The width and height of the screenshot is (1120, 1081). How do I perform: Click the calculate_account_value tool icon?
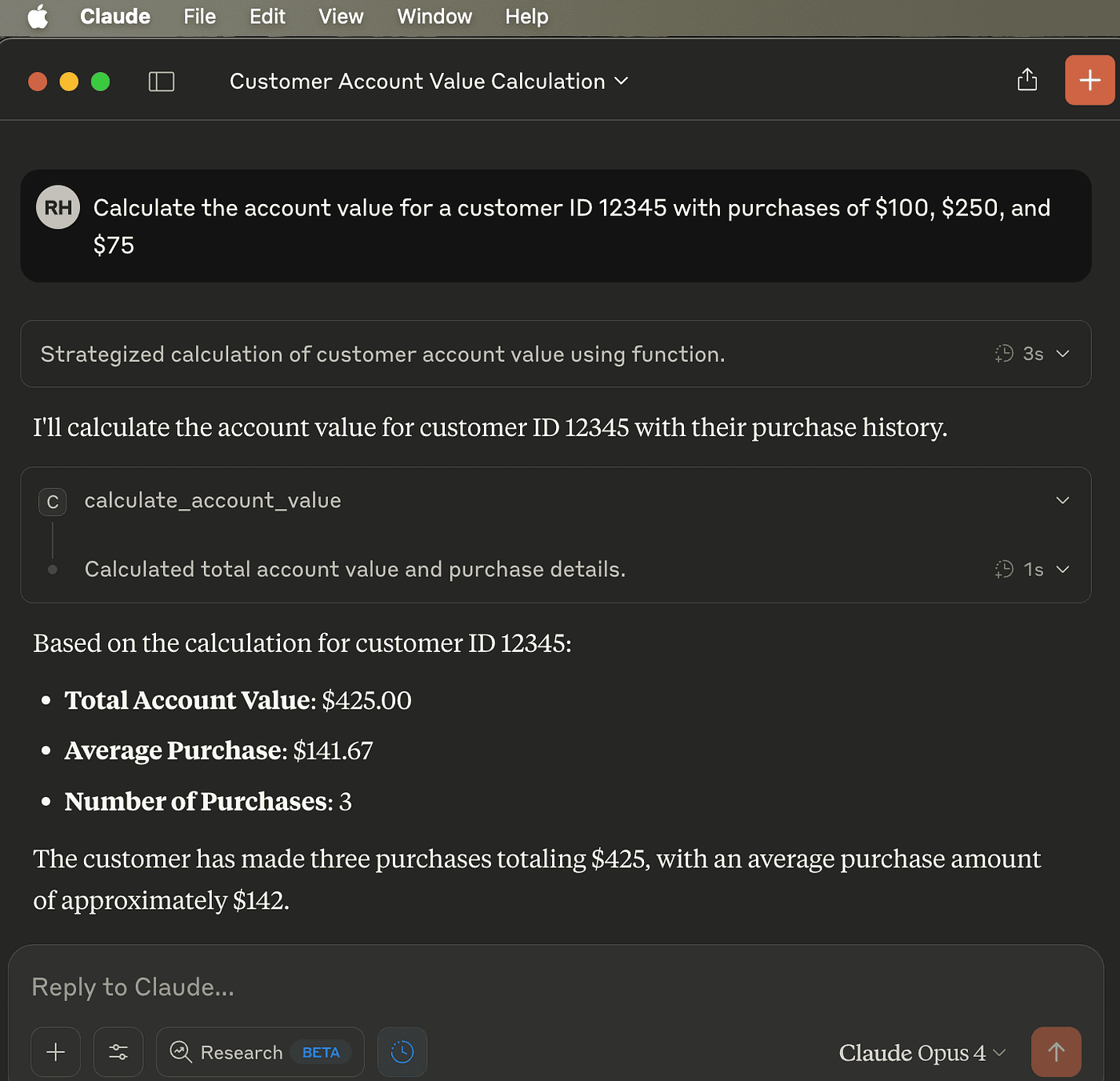click(x=53, y=502)
